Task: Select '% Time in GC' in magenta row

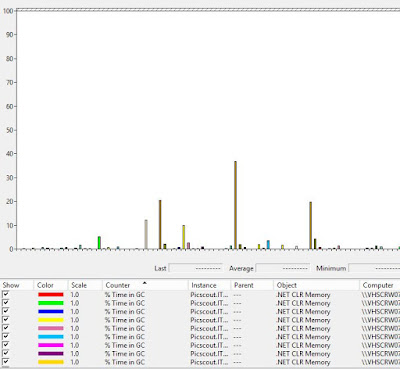Action: [125, 345]
